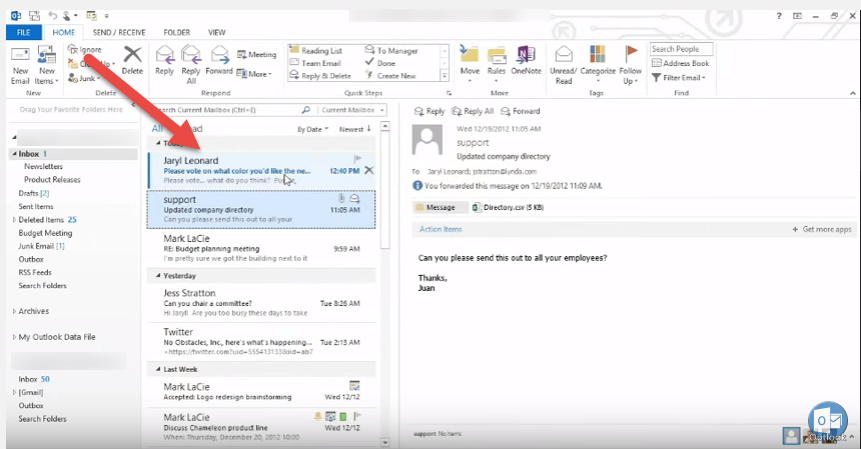Click the Undo arrow in quick access toolbar
861x449 pixels.
(53, 15)
